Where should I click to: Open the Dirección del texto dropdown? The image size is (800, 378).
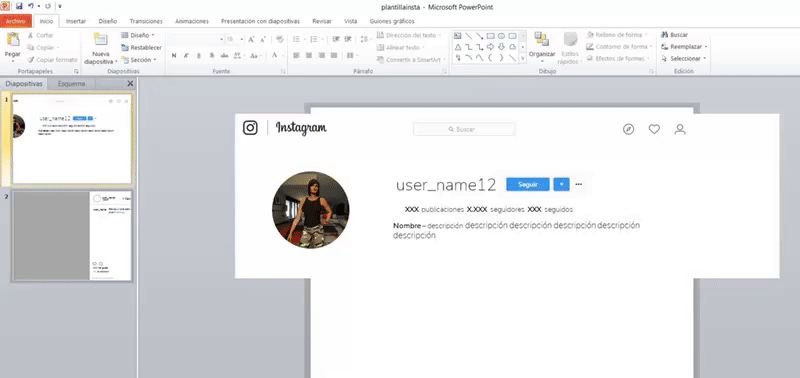click(x=409, y=35)
